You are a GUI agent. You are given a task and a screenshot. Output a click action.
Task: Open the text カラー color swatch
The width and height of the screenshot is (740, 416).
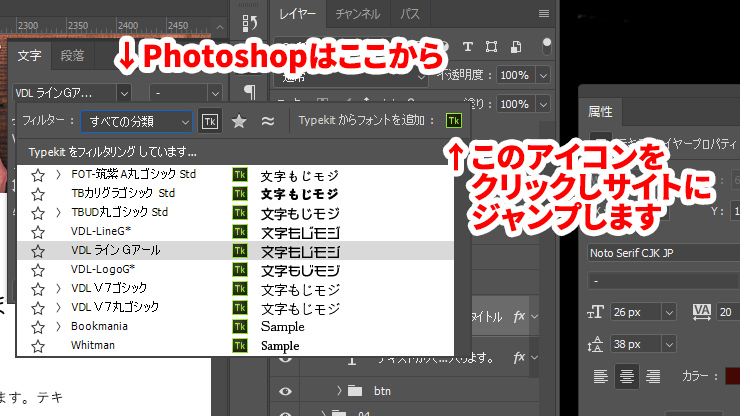click(x=732, y=376)
